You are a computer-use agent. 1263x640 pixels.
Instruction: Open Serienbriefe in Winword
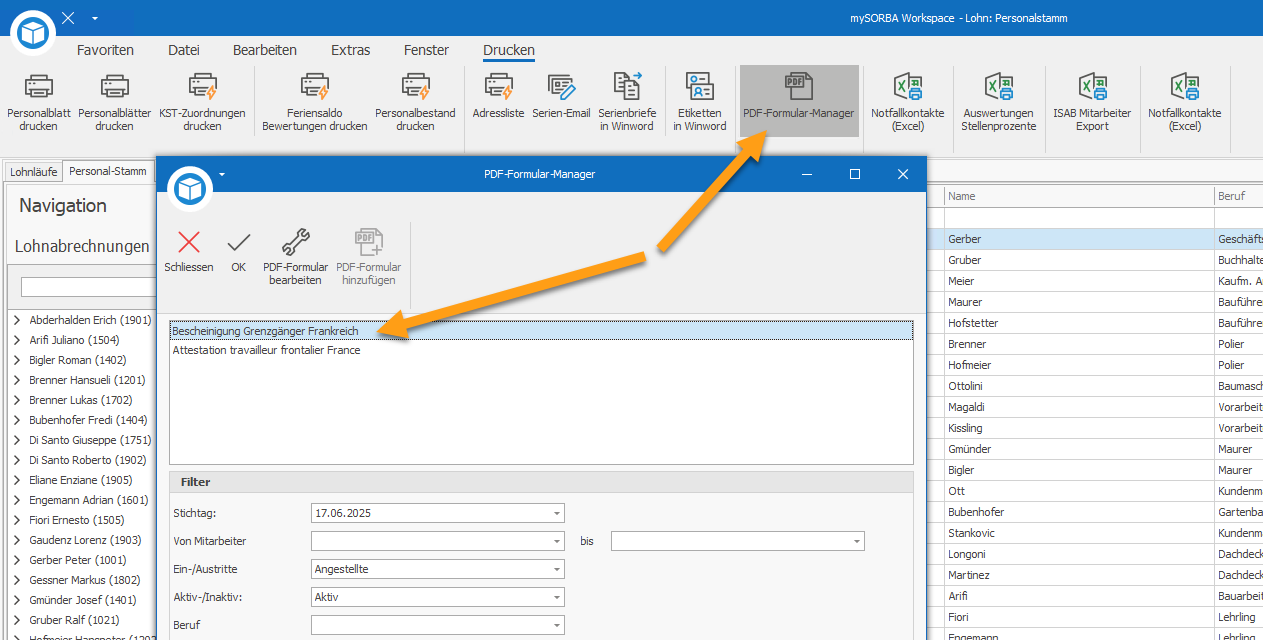tap(627, 101)
